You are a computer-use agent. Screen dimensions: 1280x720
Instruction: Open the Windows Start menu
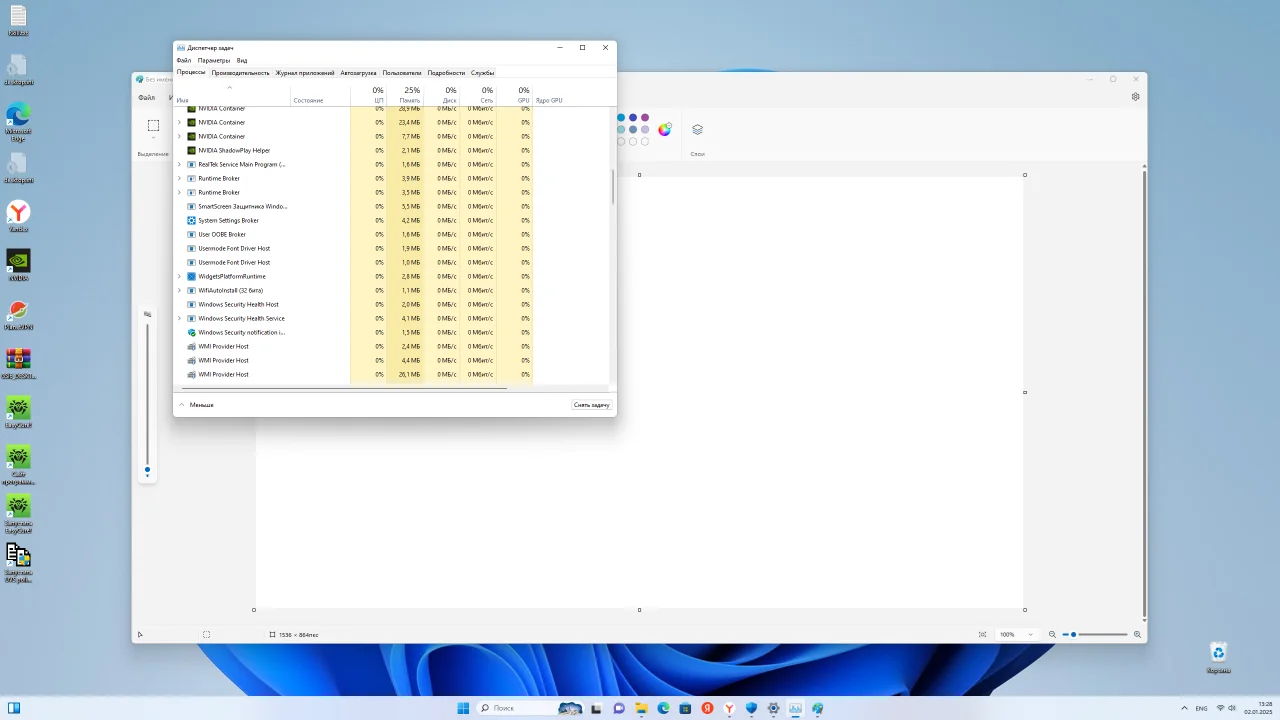tap(463, 708)
